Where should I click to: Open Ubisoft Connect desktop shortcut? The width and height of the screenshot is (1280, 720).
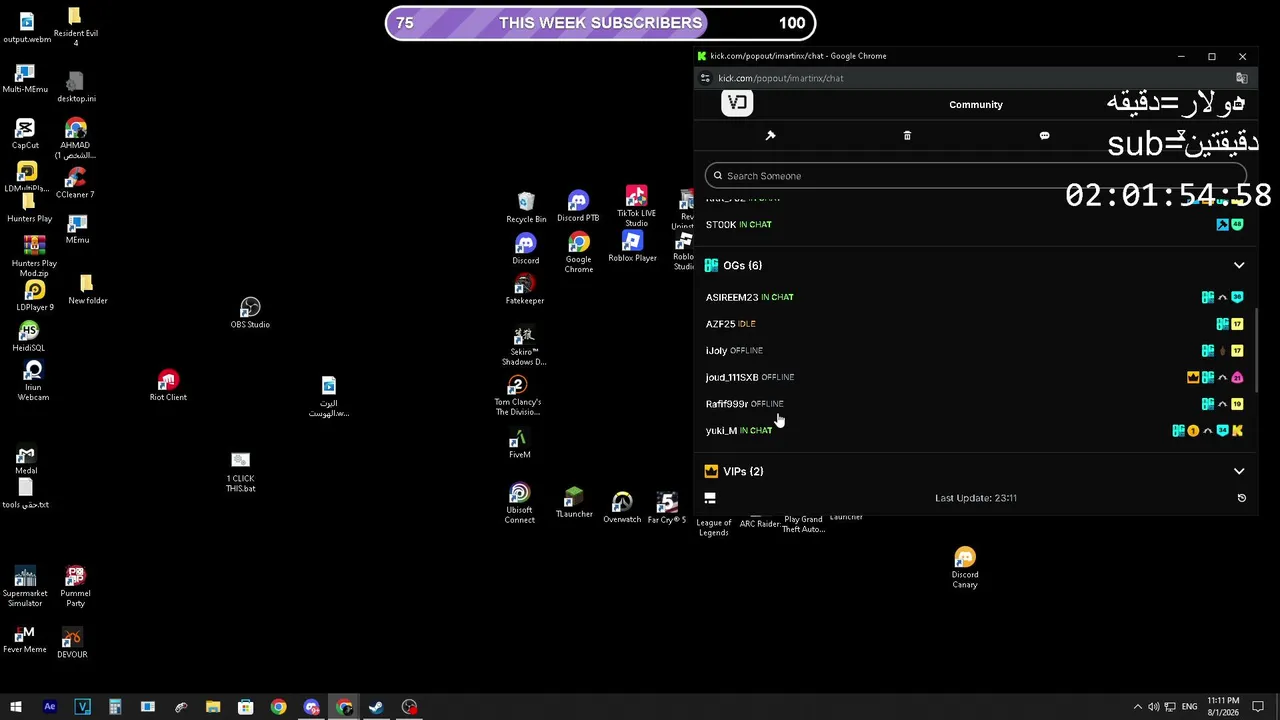(x=519, y=504)
